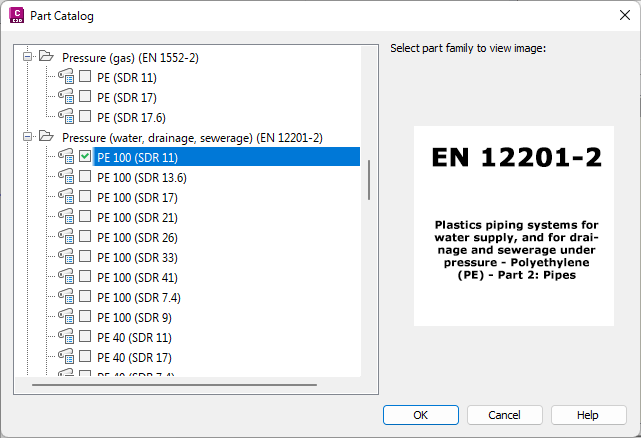Screen dimensions: 641x438
Task: Click the Civil 3D app icon in title bar
Action: click(x=16, y=15)
